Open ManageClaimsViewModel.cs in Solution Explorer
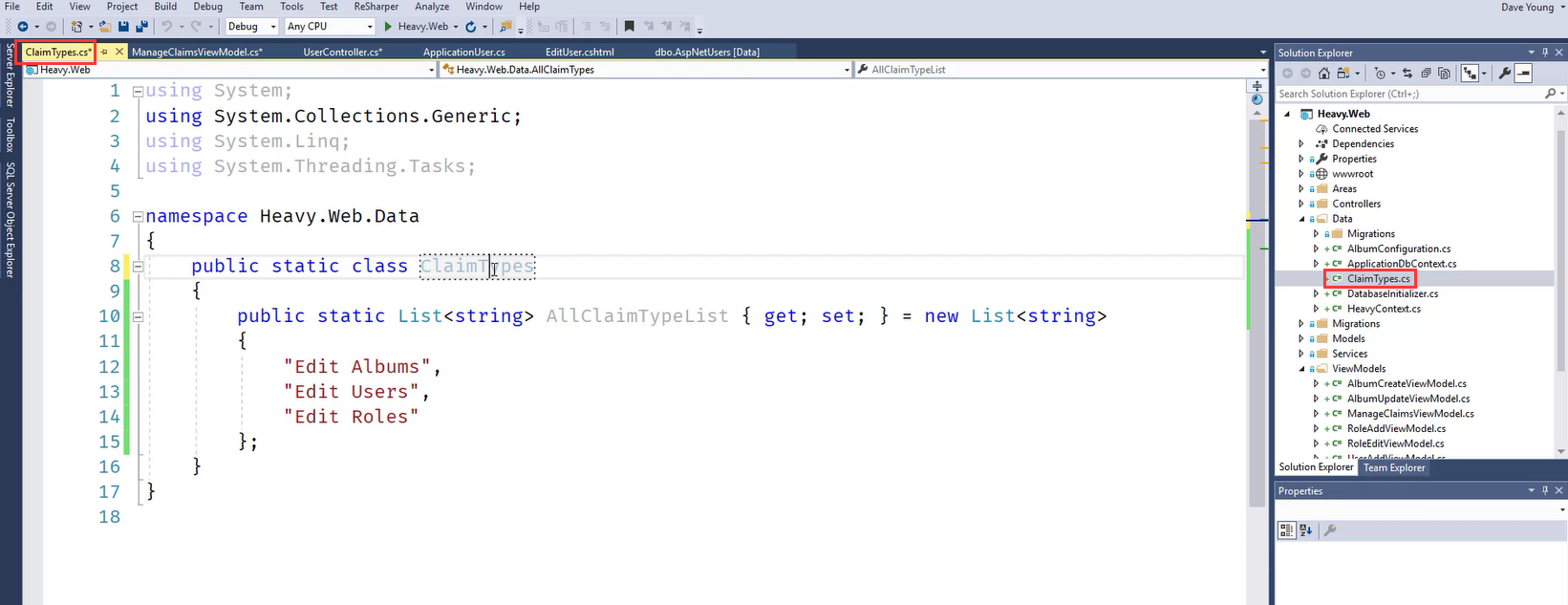Screen dimensions: 1568x605 (1410, 414)
